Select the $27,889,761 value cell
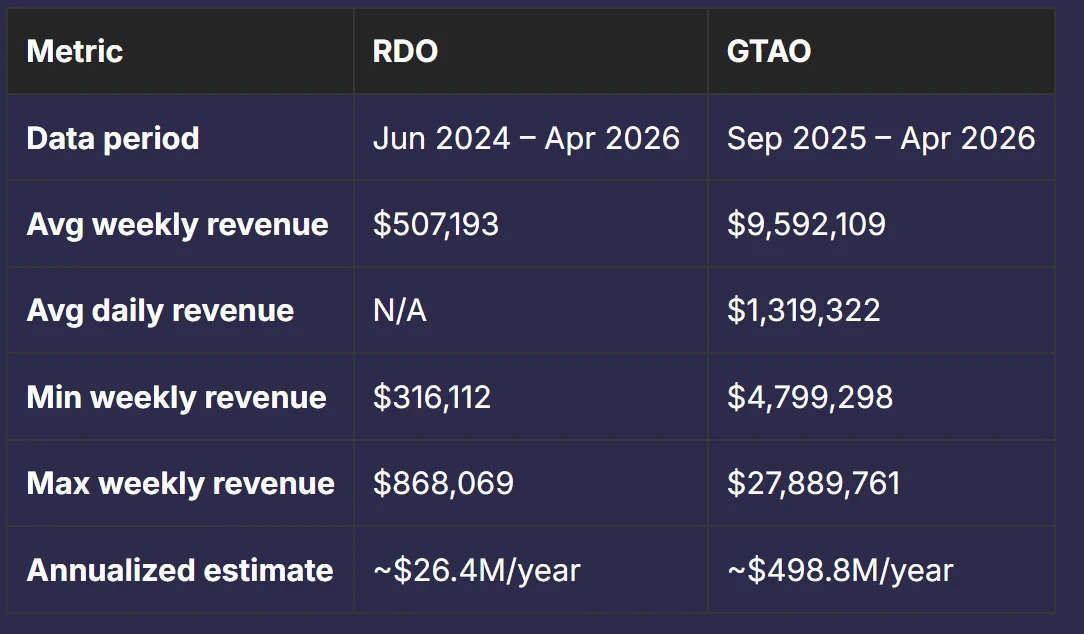Viewport: 1084px width, 634px height. pyautogui.click(x=813, y=484)
